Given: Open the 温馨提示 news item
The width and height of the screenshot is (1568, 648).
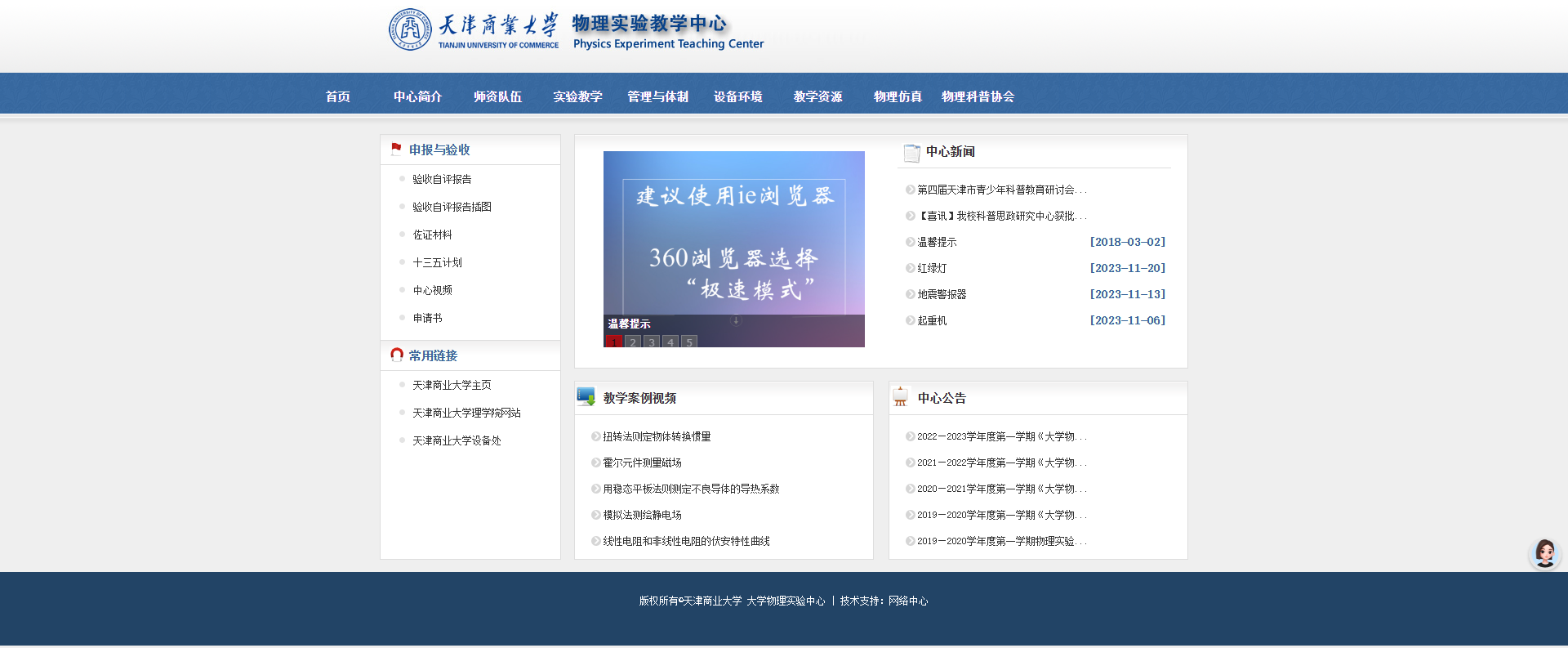Looking at the screenshot, I should (x=937, y=242).
